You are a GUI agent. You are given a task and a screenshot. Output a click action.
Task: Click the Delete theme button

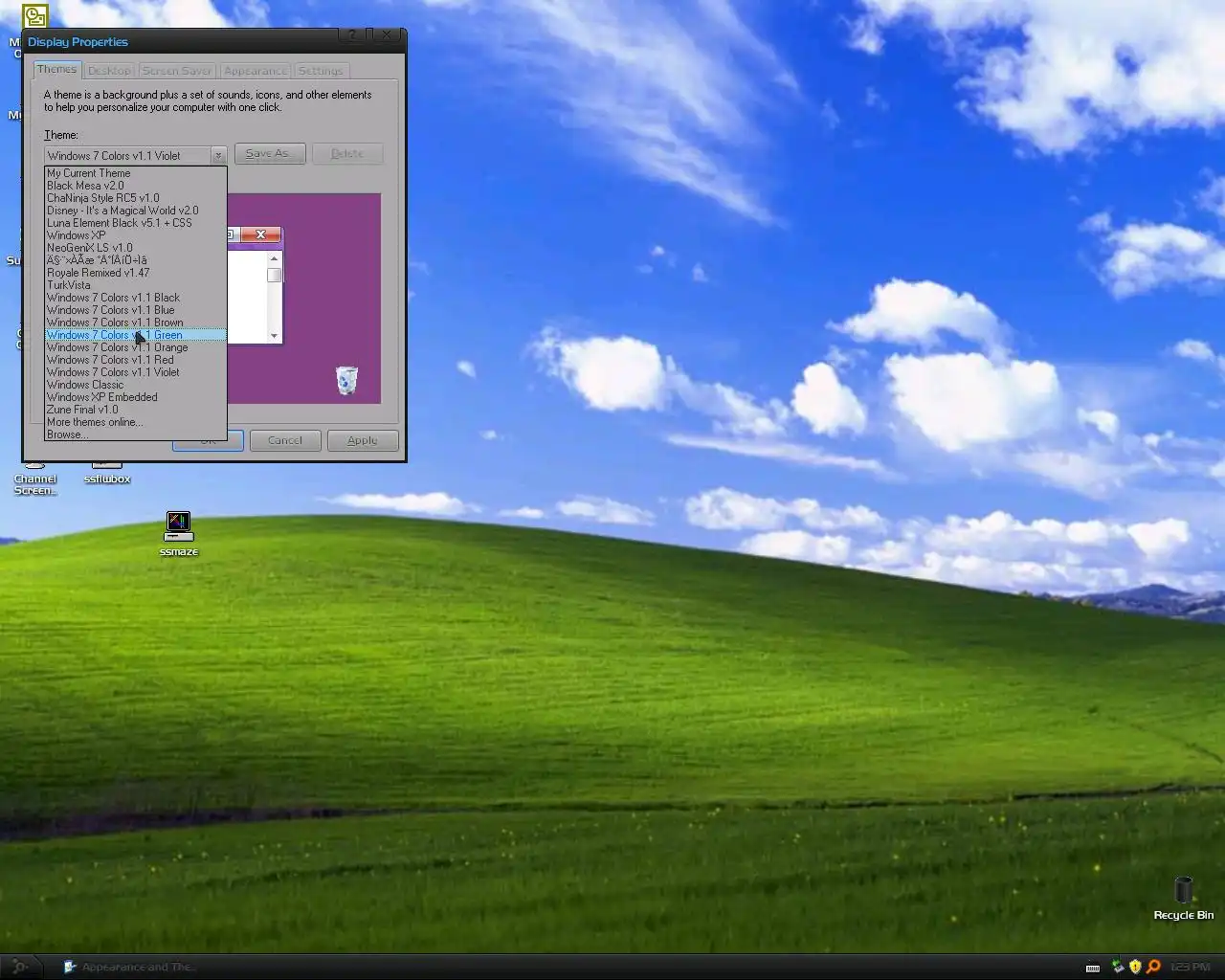(347, 153)
